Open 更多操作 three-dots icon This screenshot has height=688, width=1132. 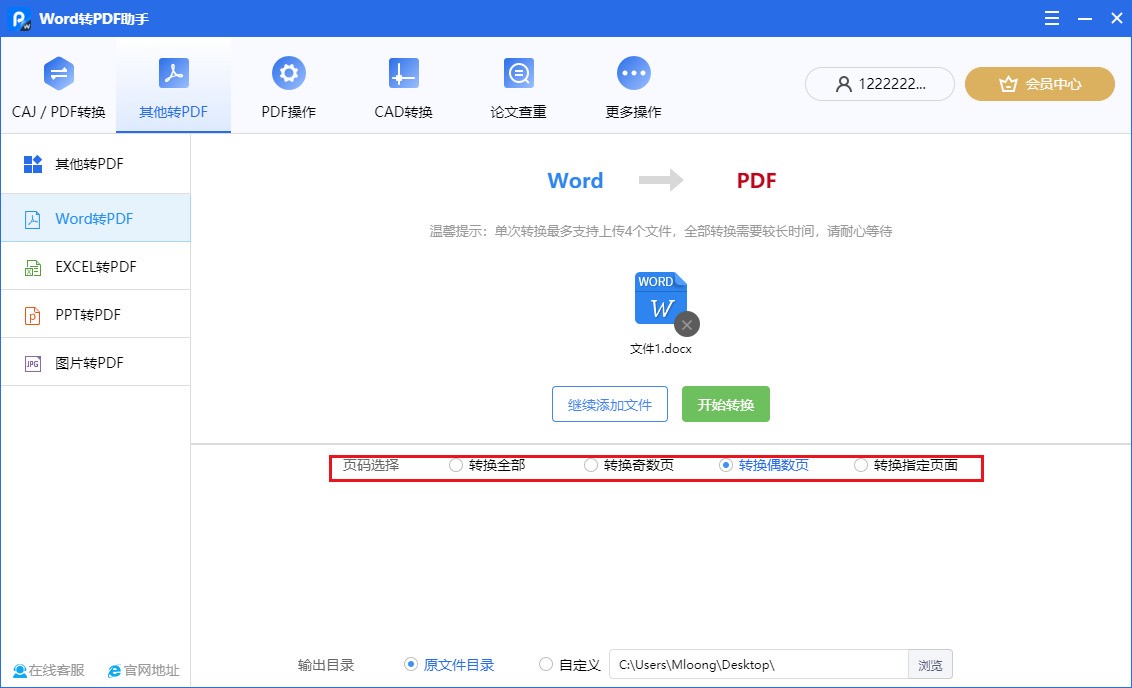coord(634,73)
